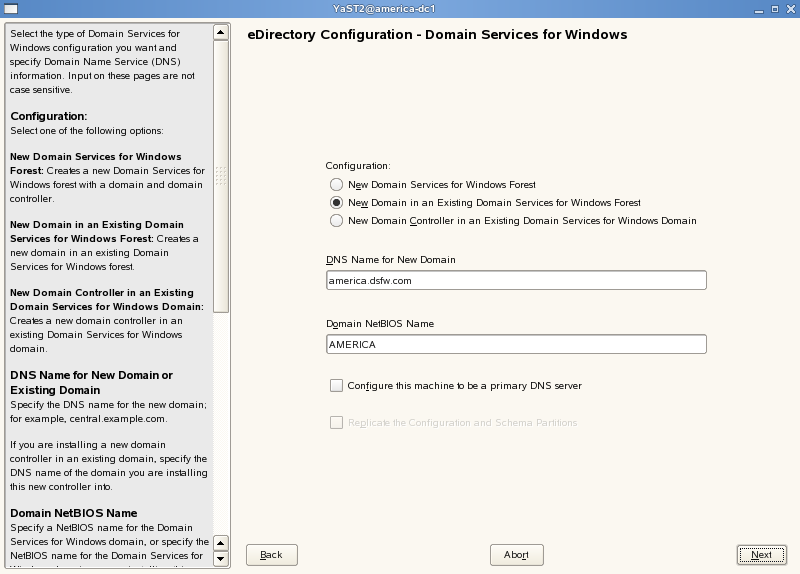Click the help panel splitter grip handle
This screenshot has width=800, height=574.
click(x=221, y=176)
